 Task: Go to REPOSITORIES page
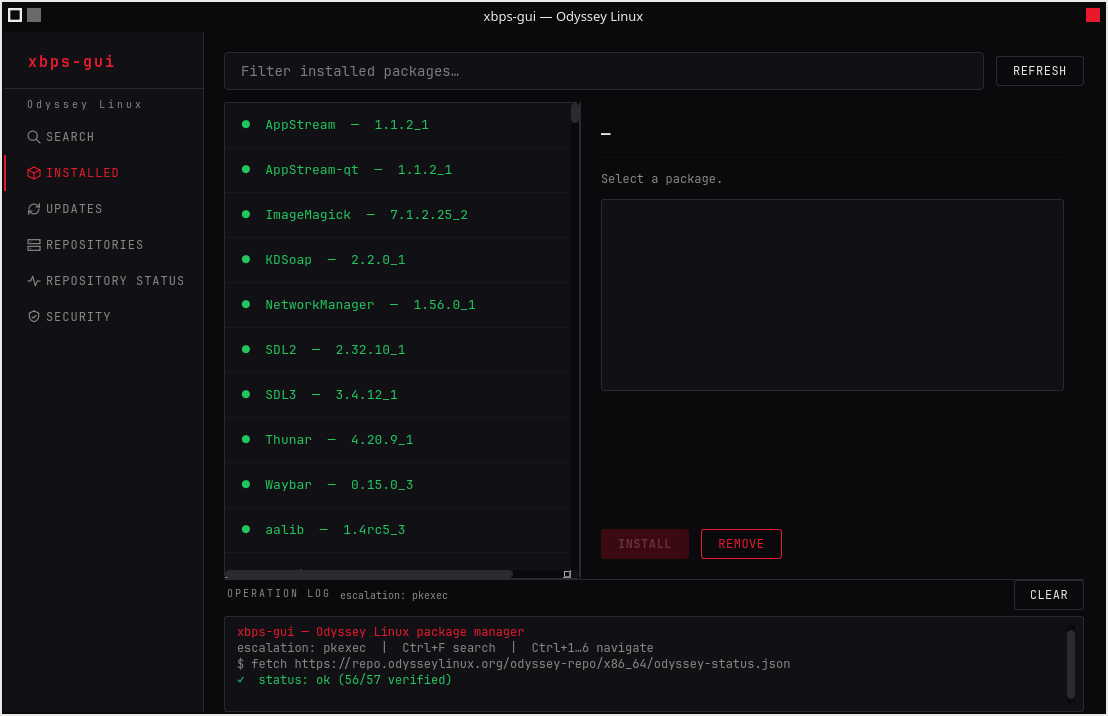[x=103, y=245]
